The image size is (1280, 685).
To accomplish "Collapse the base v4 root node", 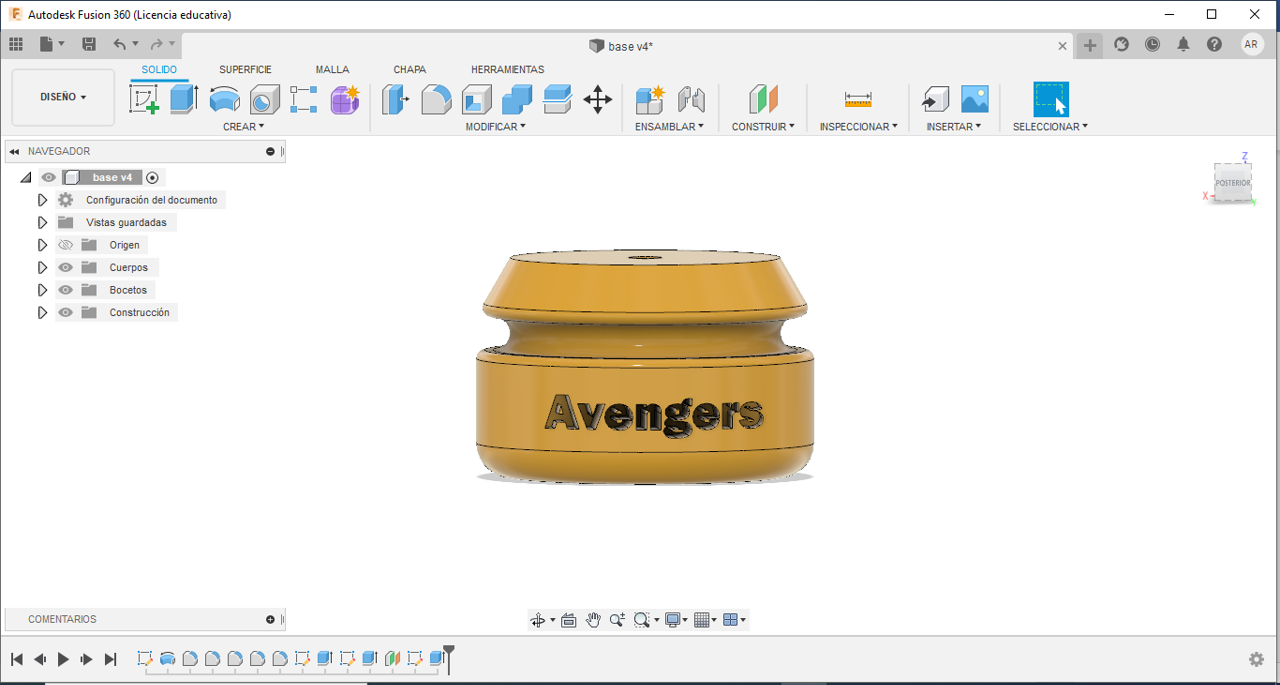I will (x=26, y=178).
